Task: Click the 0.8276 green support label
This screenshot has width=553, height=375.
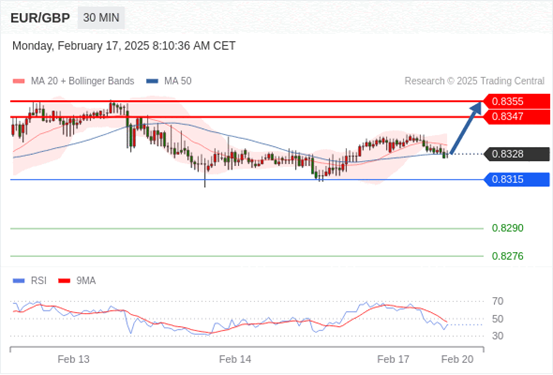Action: tap(508, 256)
